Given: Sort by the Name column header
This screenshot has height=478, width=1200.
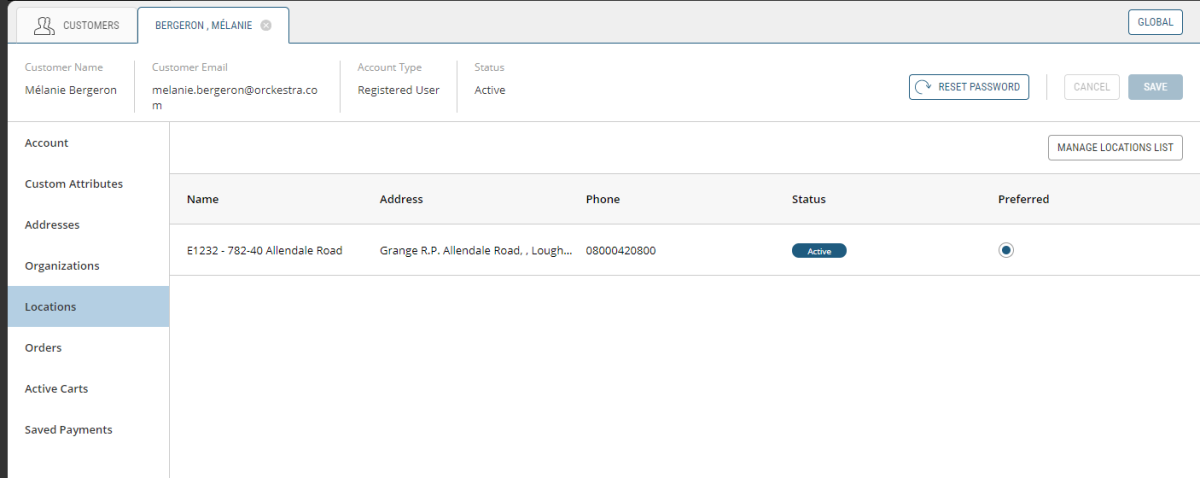Looking at the screenshot, I should coord(203,199).
